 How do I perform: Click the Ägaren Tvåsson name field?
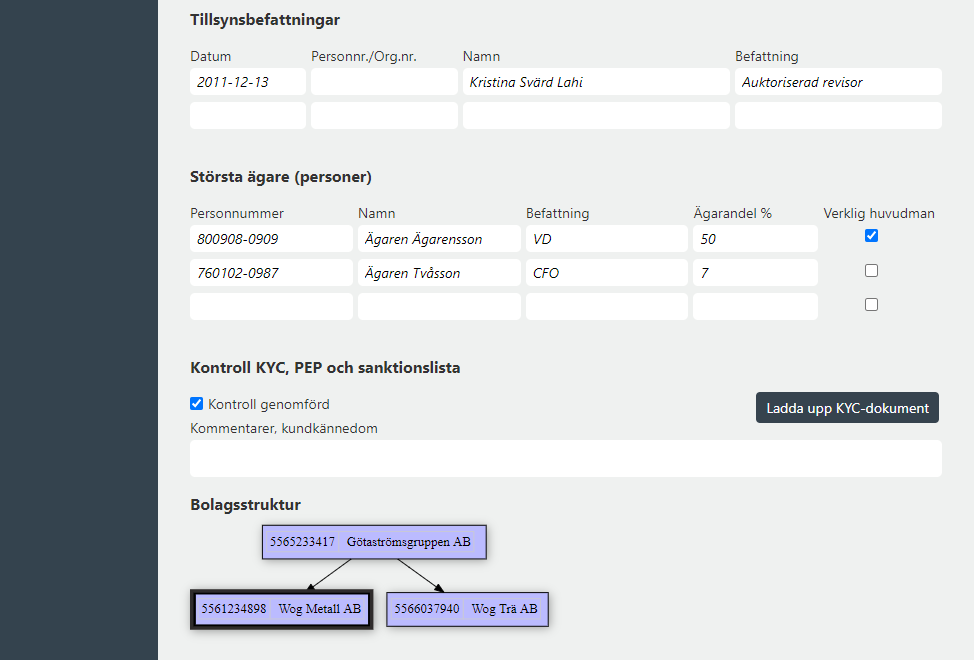point(439,273)
